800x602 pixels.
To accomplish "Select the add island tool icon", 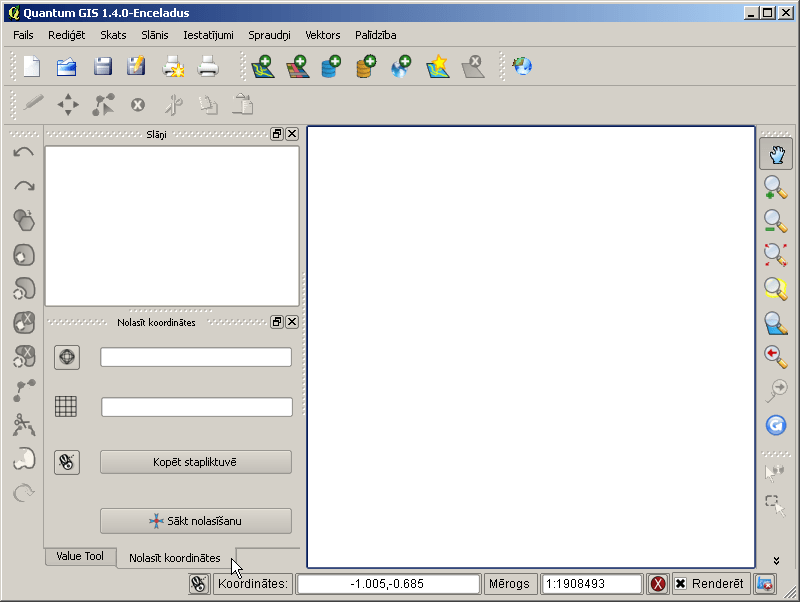I will pyautogui.click(x=23, y=289).
